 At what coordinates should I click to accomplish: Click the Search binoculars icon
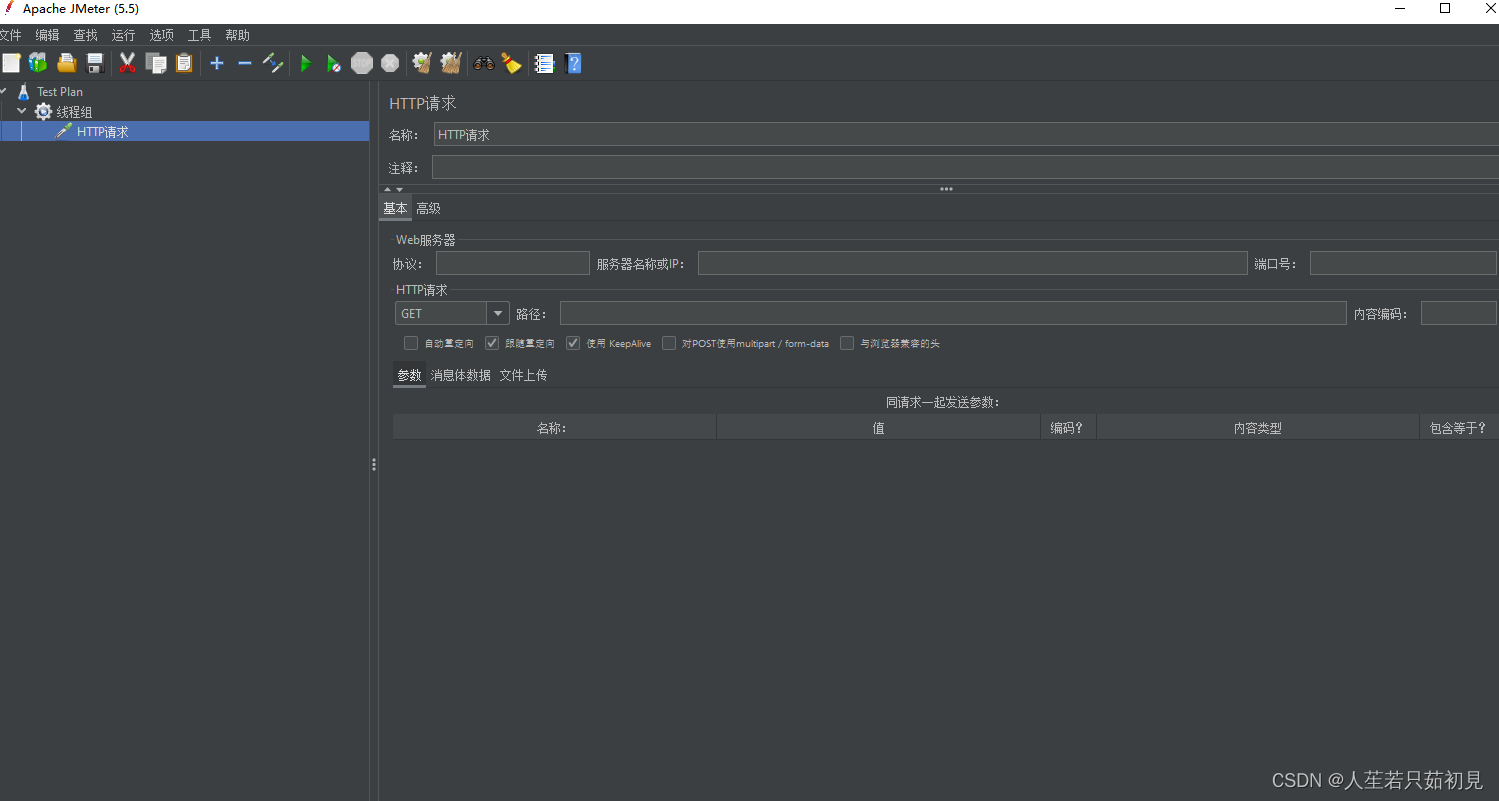point(484,63)
